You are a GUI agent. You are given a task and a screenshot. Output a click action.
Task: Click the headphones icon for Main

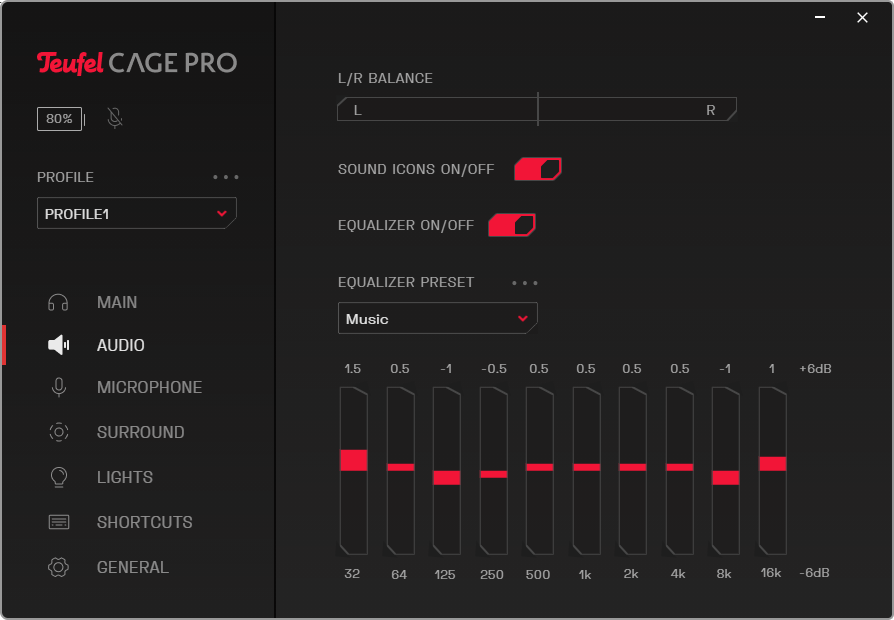click(58, 303)
